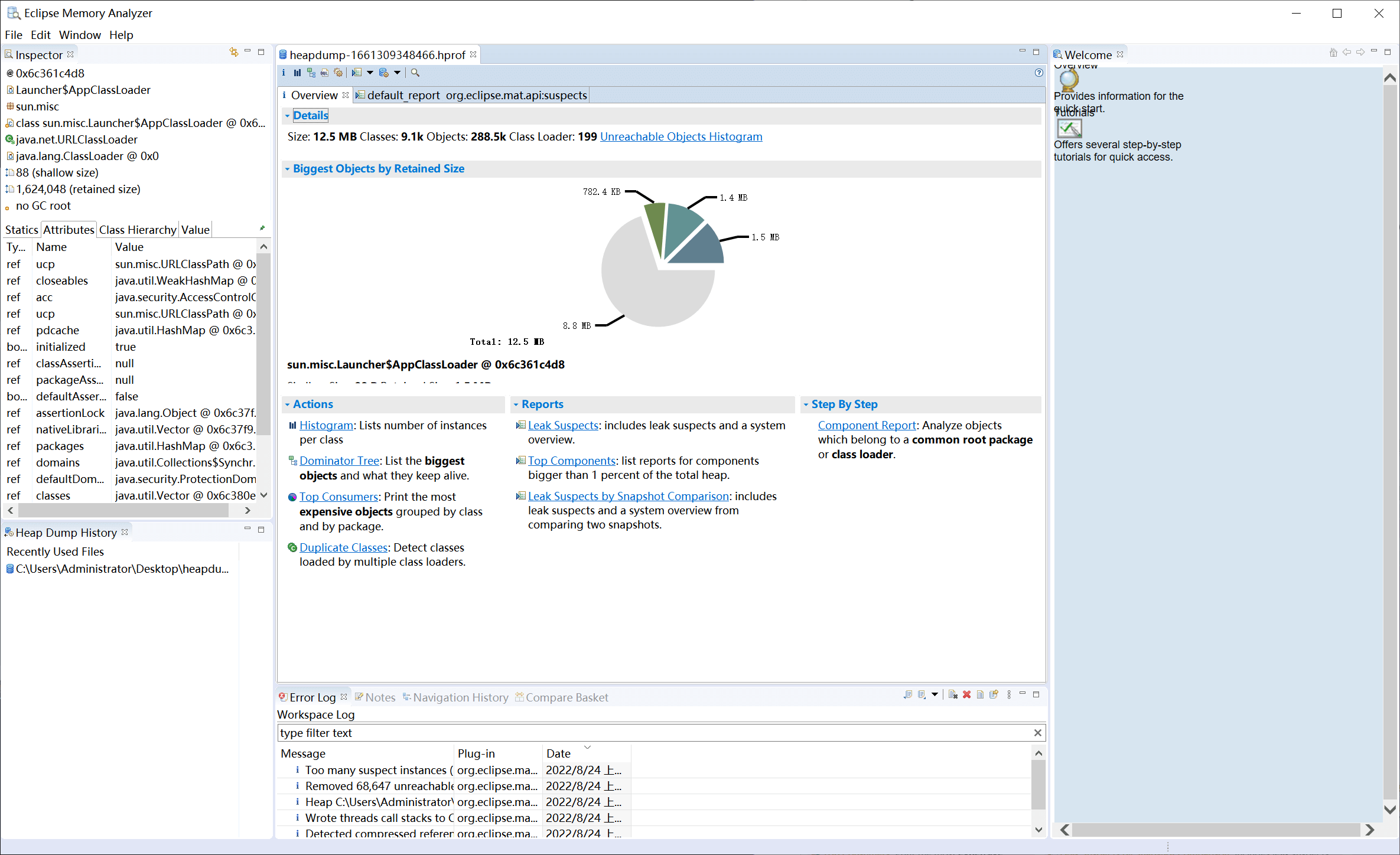The image size is (1400, 855).
Task: Click the Export Log icon in Error Log
Action: 908,694
